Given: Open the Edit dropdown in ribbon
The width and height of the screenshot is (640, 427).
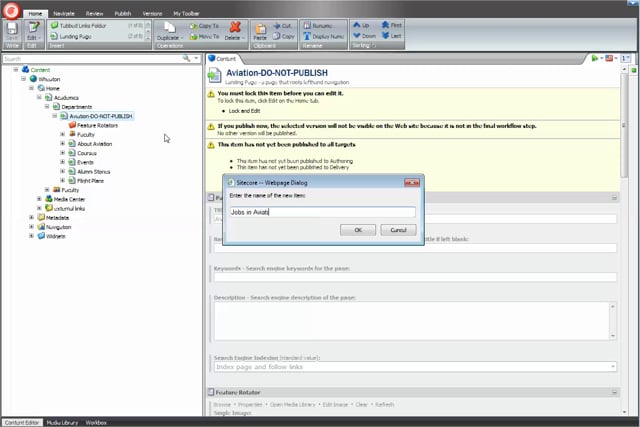Looking at the screenshot, I should click(x=33, y=38).
